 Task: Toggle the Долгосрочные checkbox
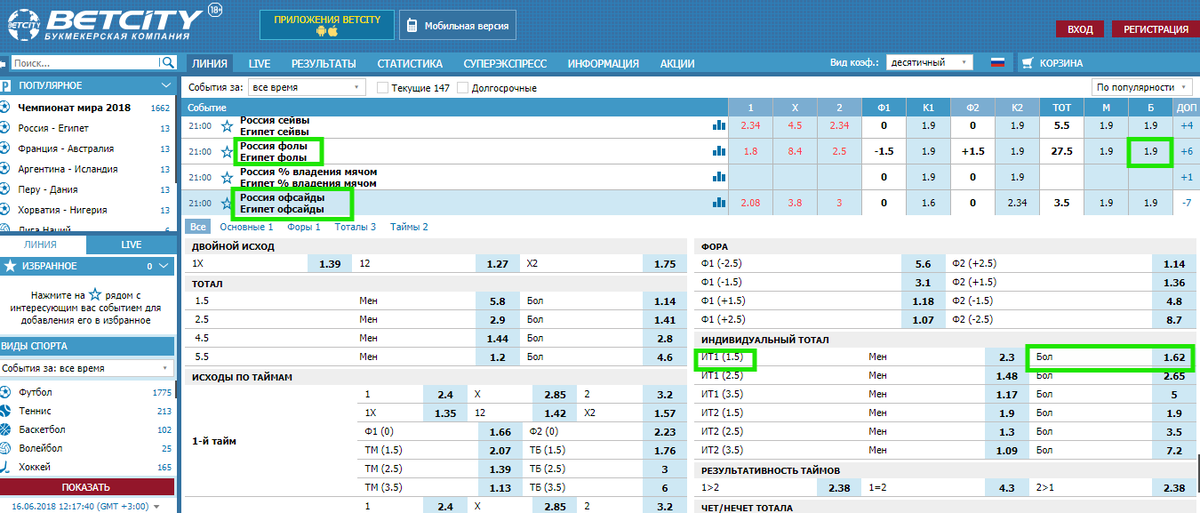click(x=462, y=88)
